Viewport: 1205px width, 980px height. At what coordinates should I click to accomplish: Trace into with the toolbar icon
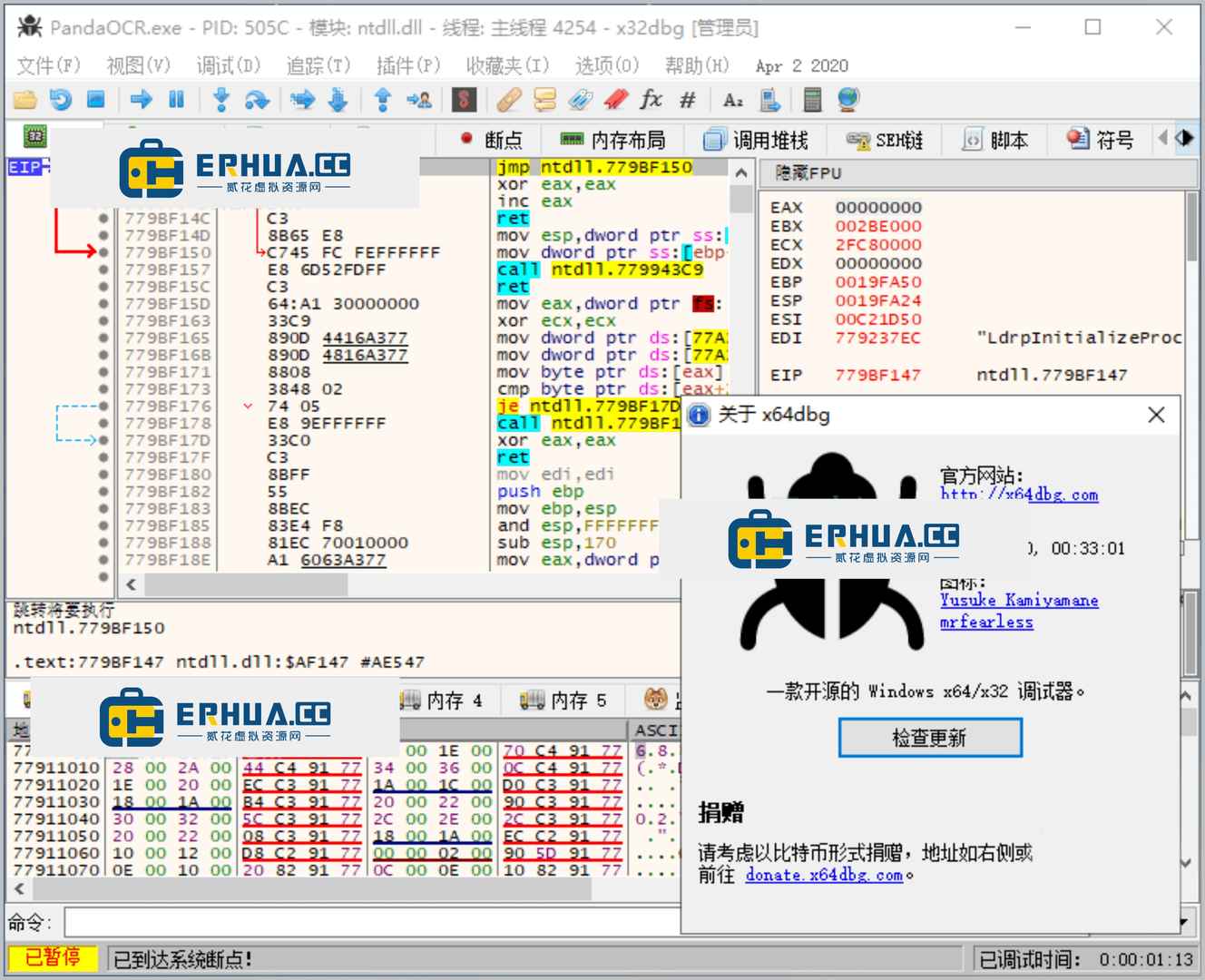coord(302,100)
